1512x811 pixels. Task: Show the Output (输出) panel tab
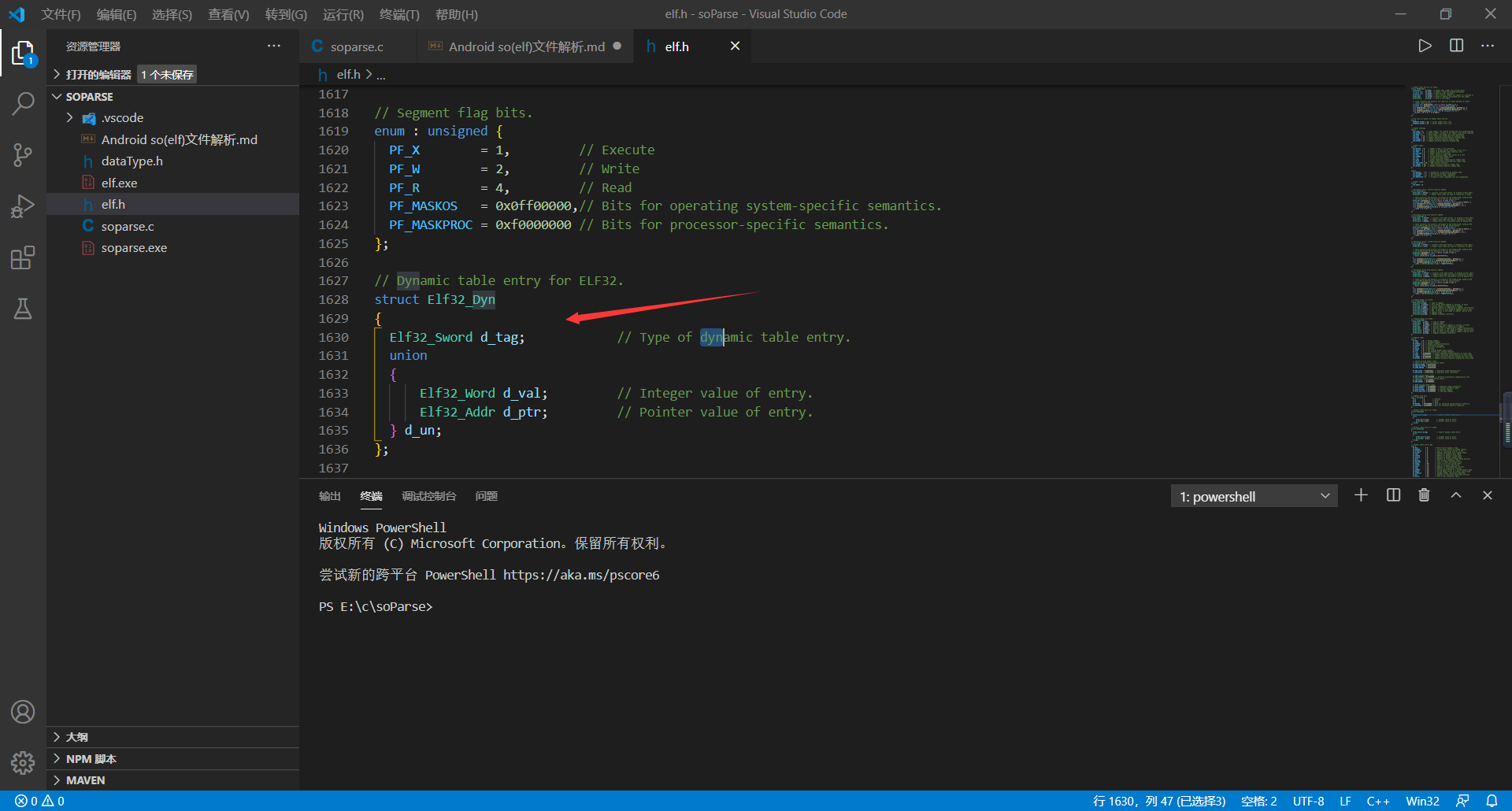point(330,496)
